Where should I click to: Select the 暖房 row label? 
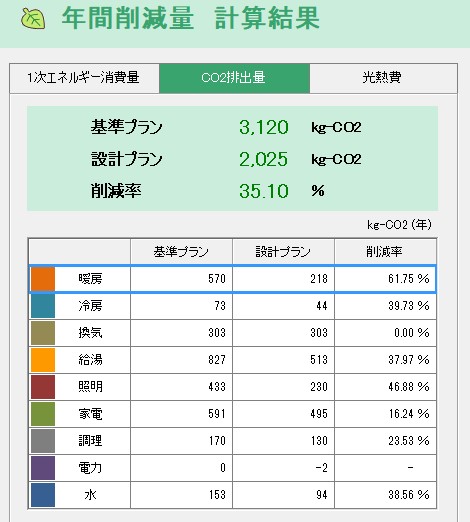[x=90, y=279]
